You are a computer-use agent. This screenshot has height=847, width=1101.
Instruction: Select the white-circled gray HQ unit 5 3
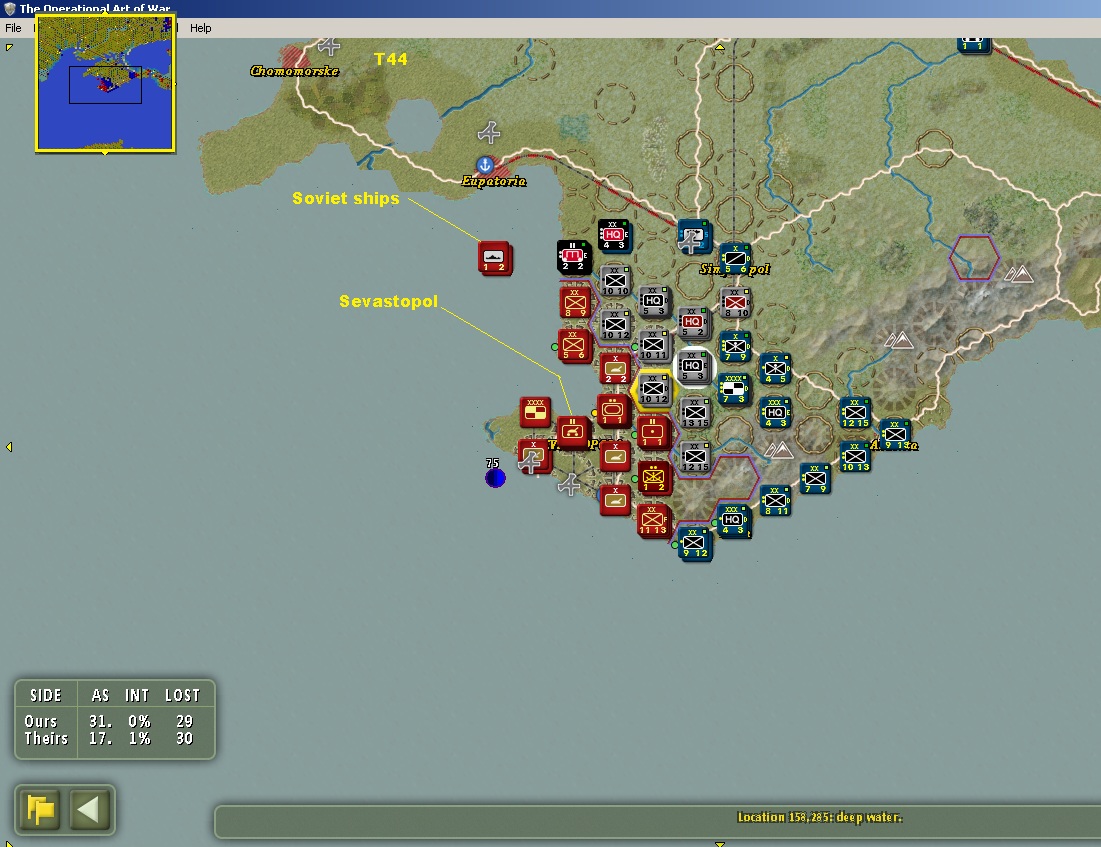click(x=693, y=367)
